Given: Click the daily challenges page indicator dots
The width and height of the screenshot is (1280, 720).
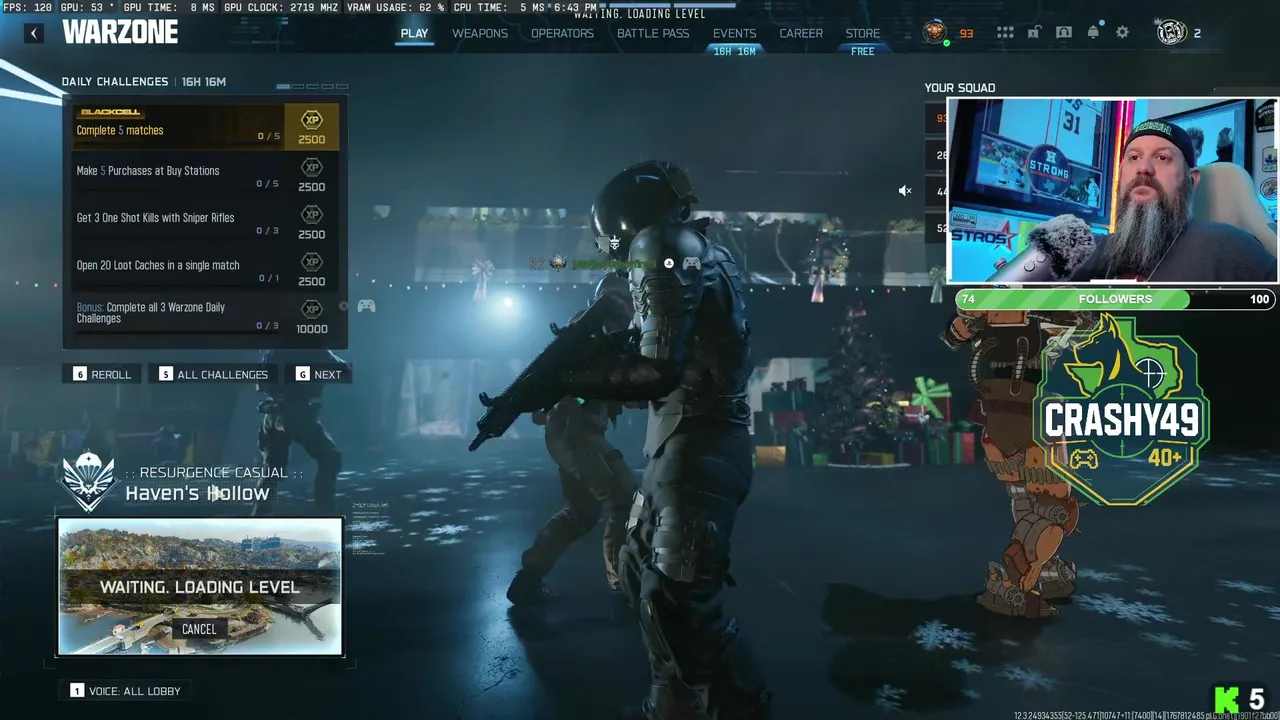Looking at the screenshot, I should coord(312,87).
